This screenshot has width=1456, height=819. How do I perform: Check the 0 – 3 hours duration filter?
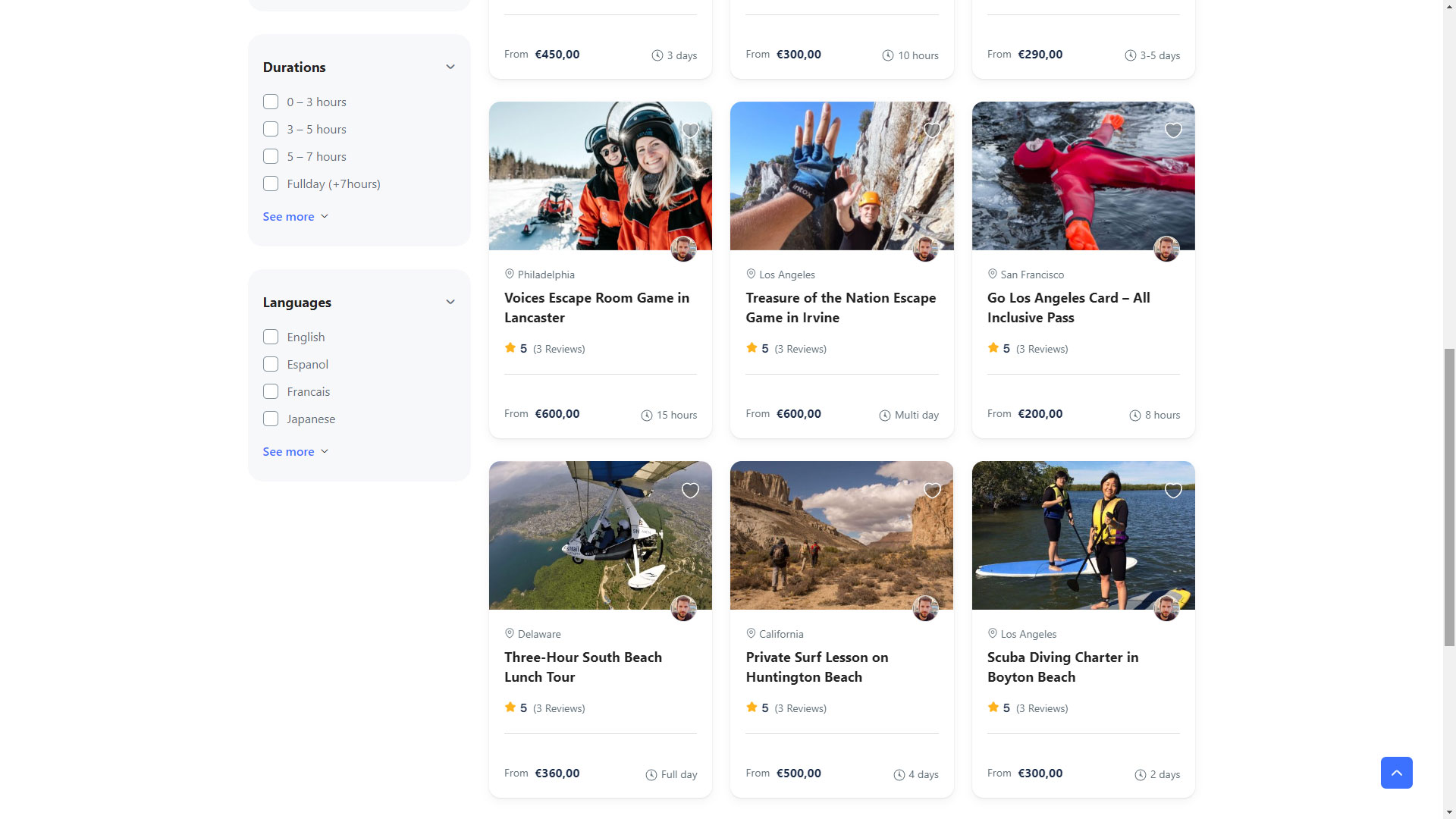click(271, 102)
